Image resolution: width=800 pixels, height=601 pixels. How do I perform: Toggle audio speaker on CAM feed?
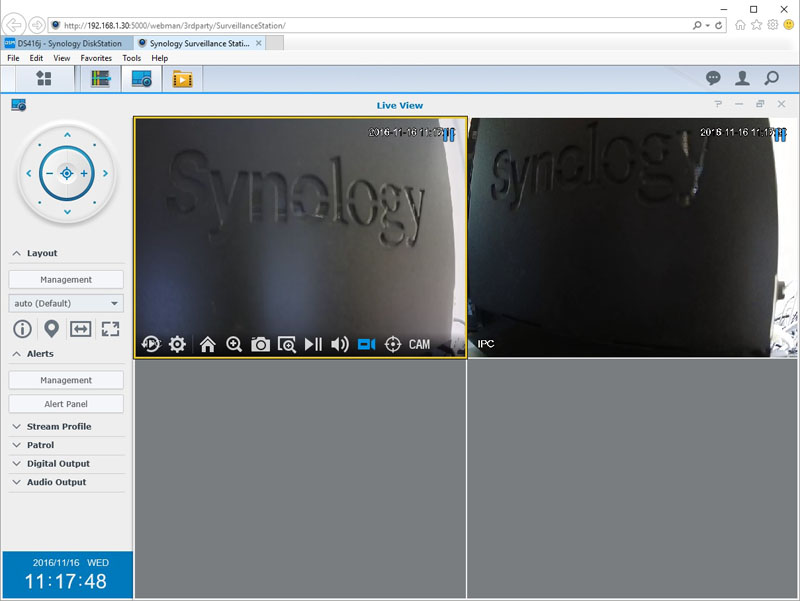(340, 344)
